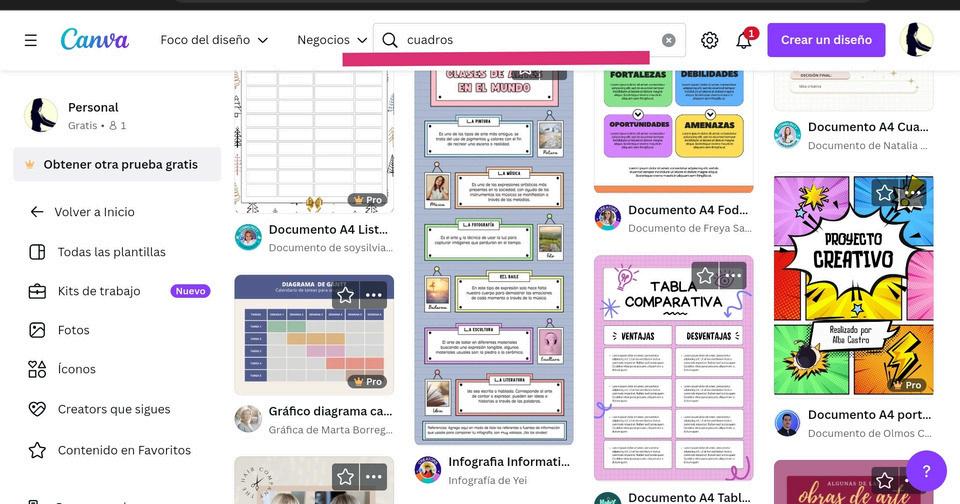The image size is (960, 504).
Task: Click the Documento A4 List... title
Action: click(x=328, y=230)
